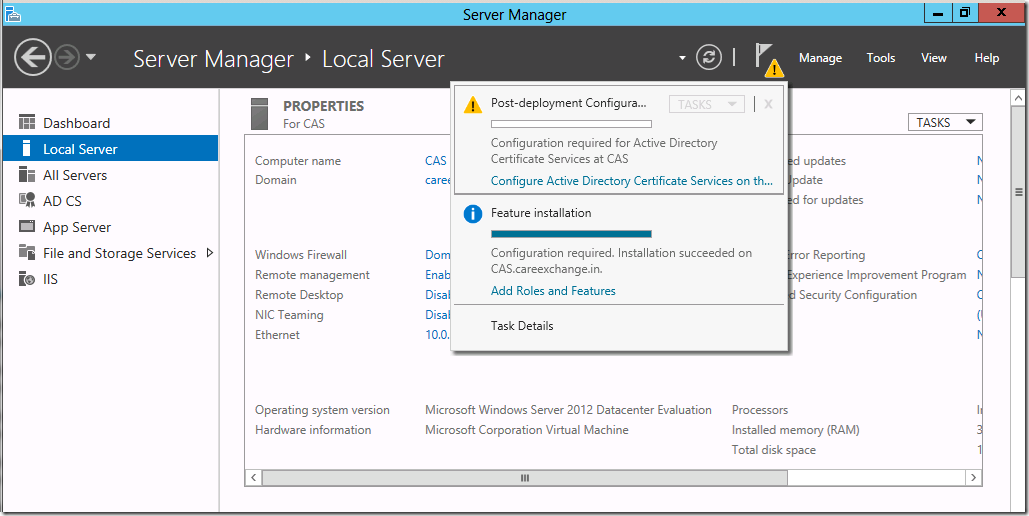Click Configure Active Directory Certificate Services link

631,181
